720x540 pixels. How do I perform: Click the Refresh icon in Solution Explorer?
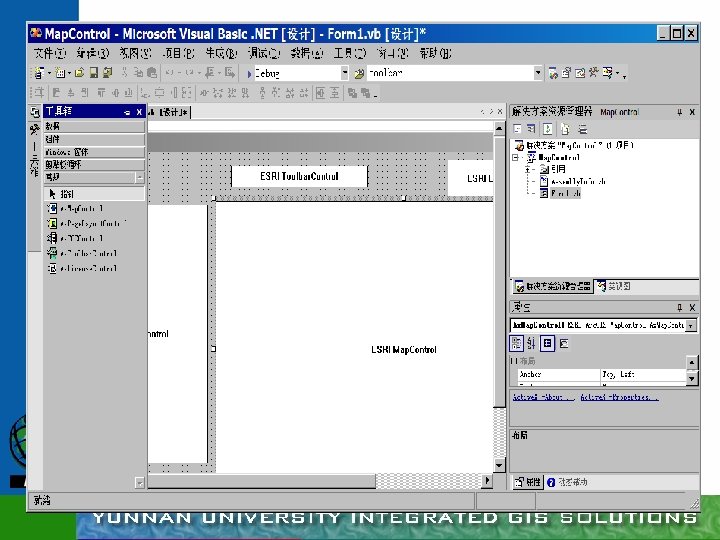547,129
